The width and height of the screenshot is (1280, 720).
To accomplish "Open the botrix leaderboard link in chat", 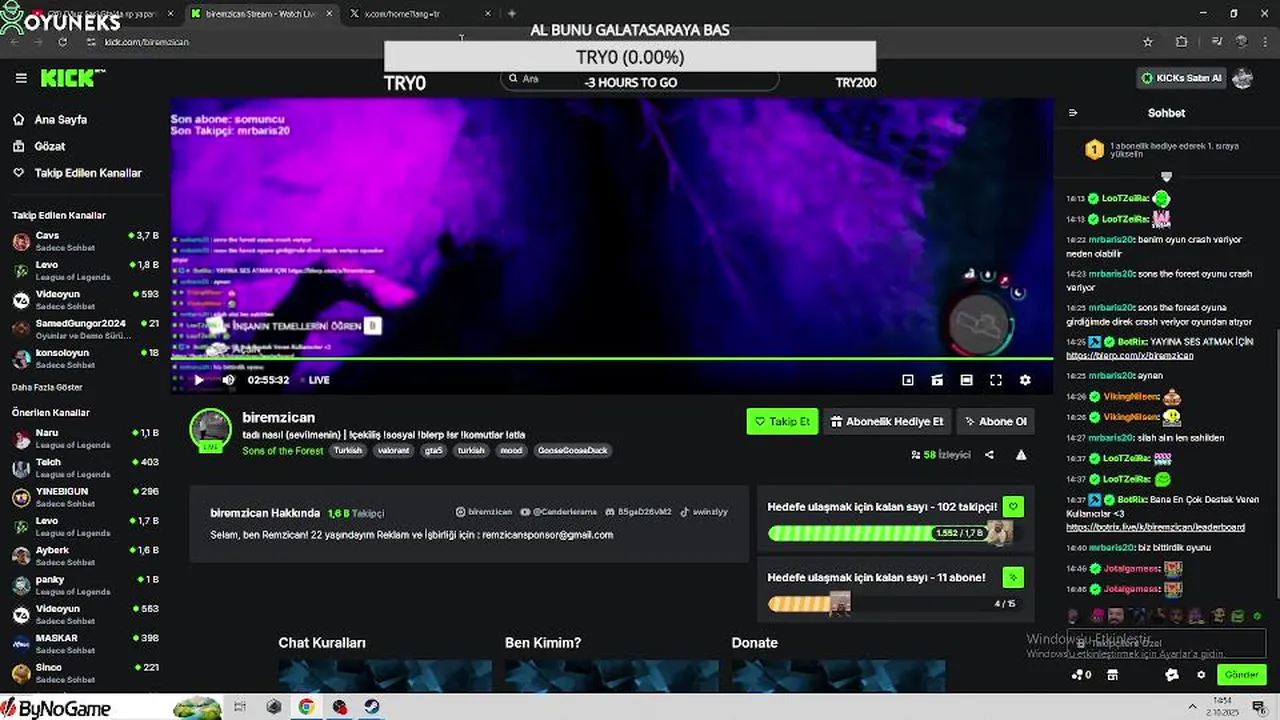I will point(1155,527).
